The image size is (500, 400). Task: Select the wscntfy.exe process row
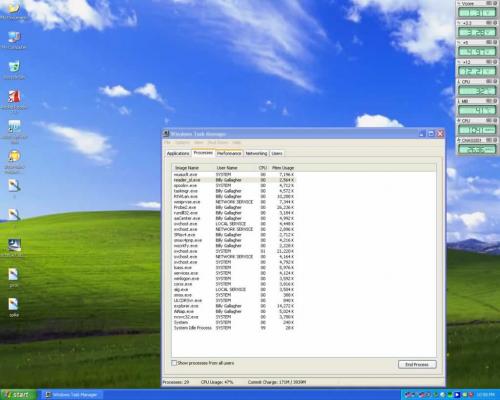point(234,246)
